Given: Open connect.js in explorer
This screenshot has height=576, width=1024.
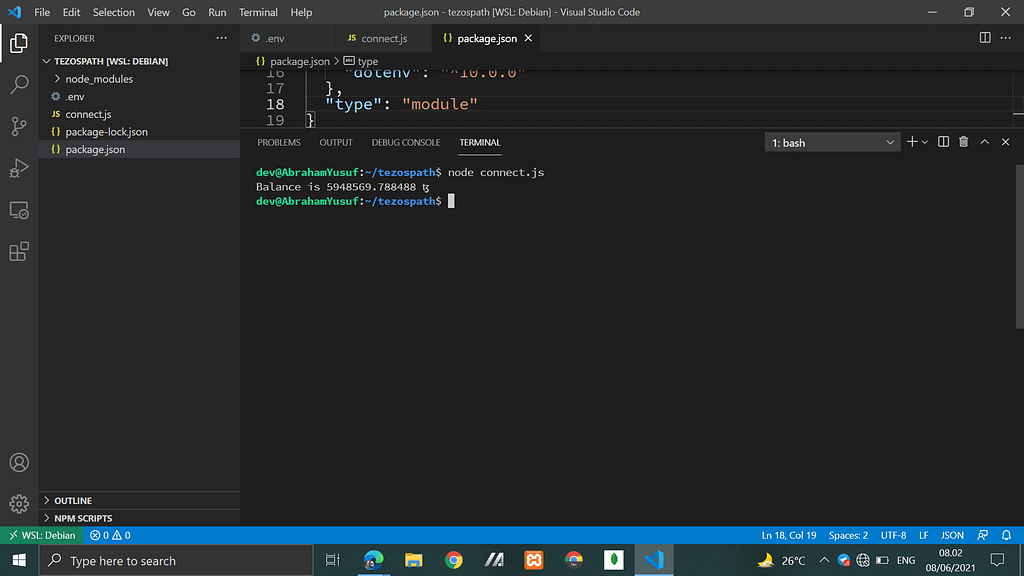Looking at the screenshot, I should [139, 114].
